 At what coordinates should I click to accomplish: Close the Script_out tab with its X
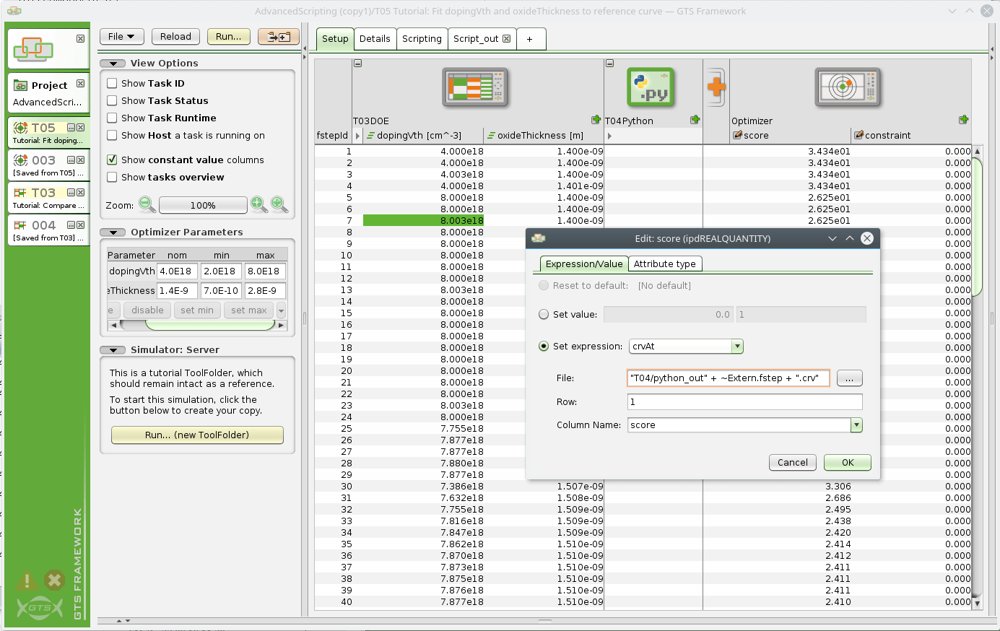[x=506, y=39]
